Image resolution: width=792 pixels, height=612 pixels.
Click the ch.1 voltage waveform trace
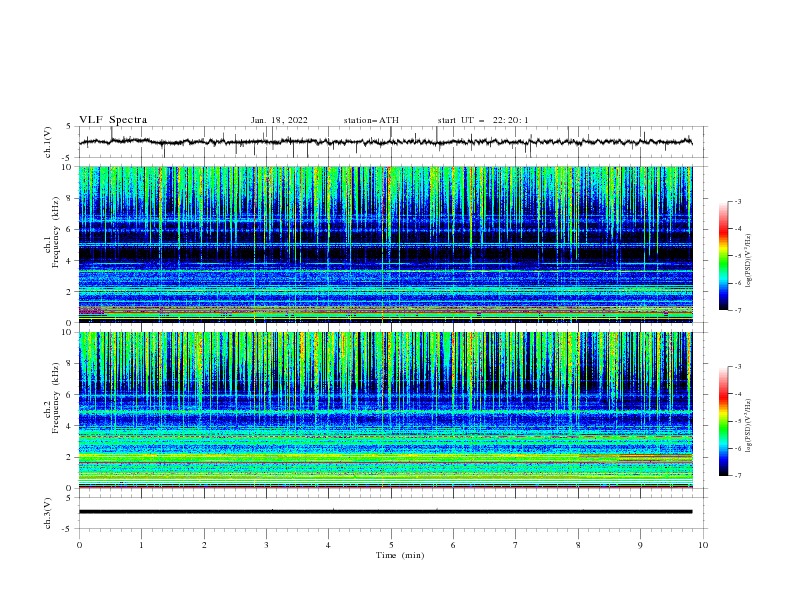tap(385, 142)
